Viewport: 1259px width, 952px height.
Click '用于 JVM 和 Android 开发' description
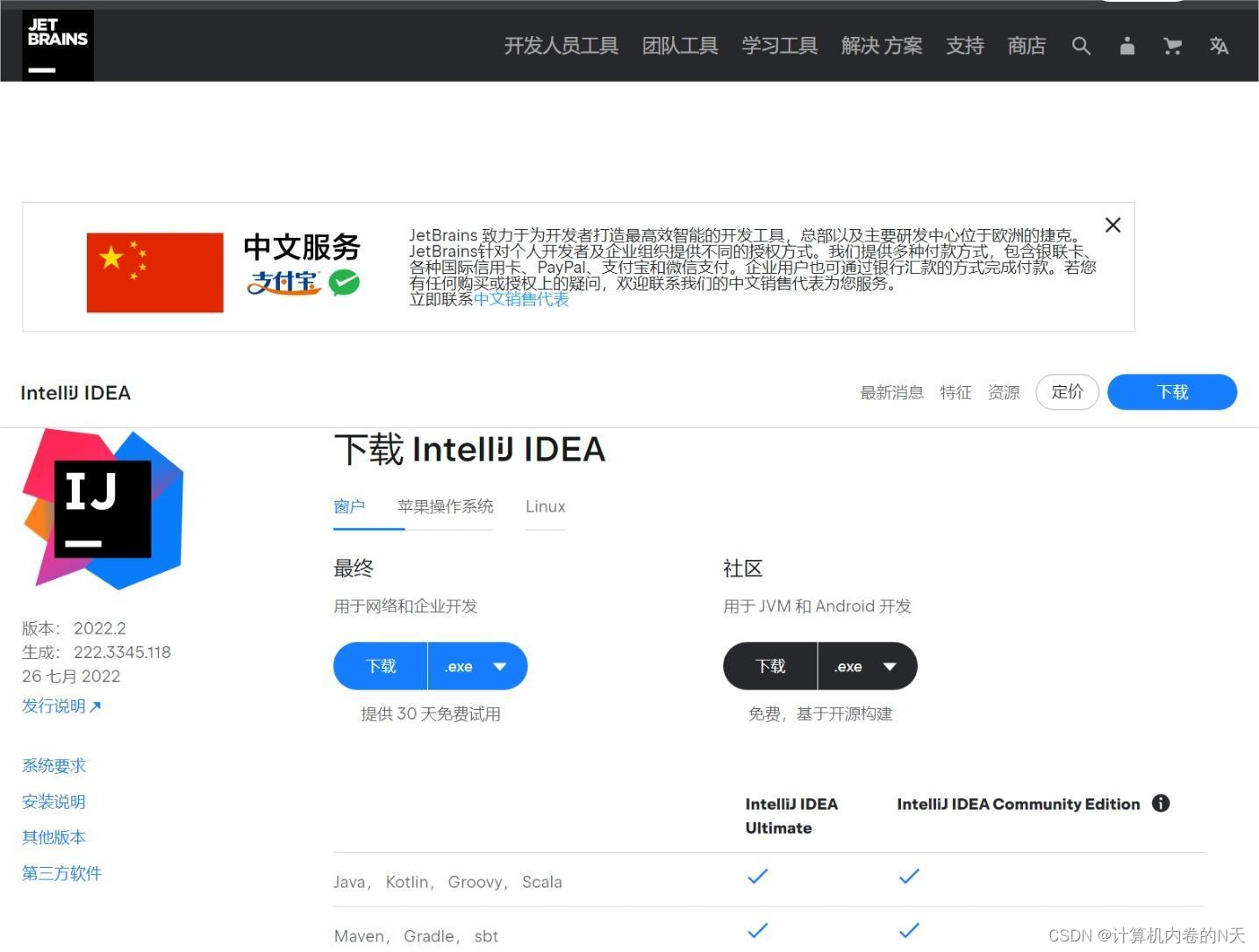tap(817, 606)
